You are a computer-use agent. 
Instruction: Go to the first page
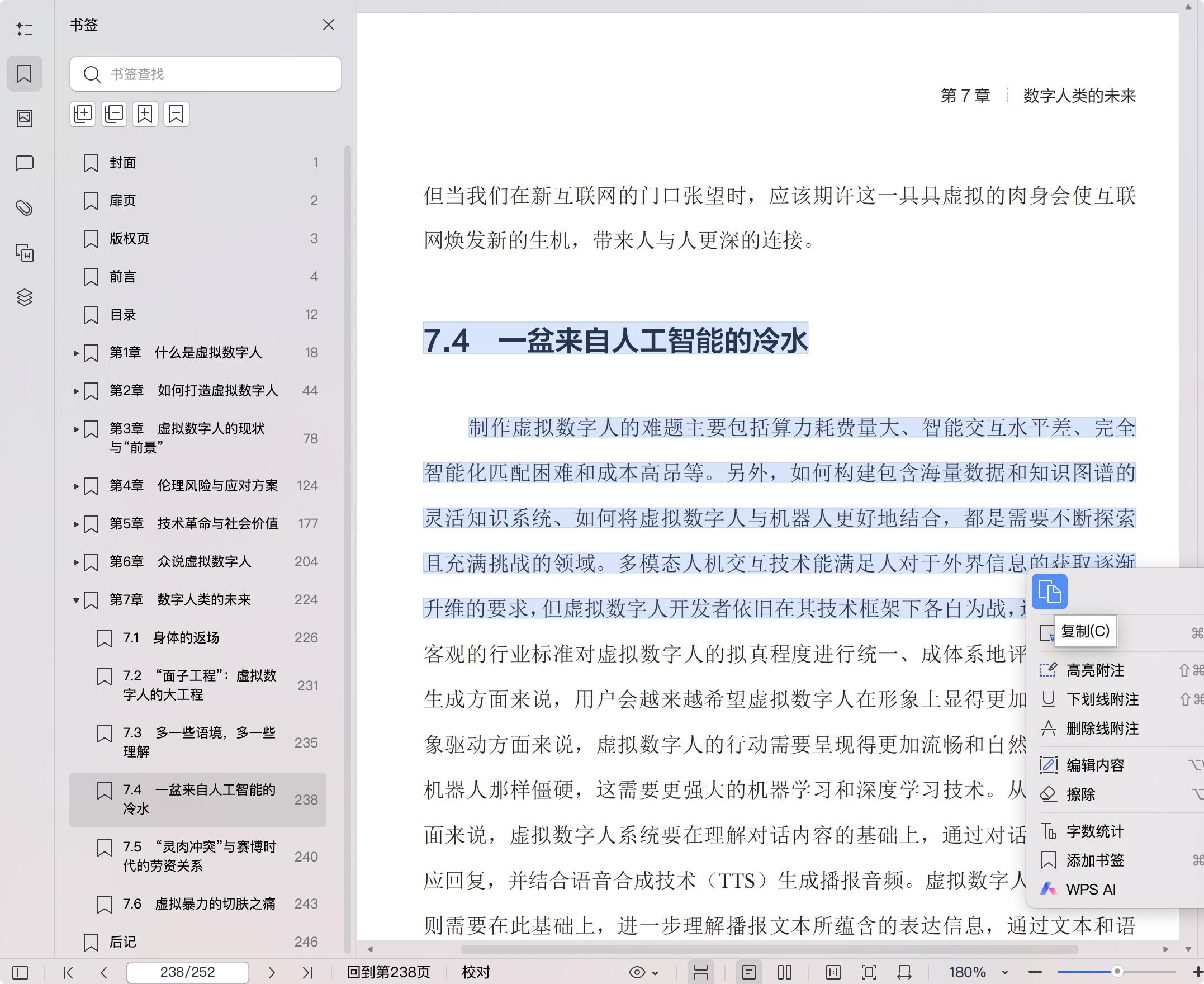click(x=68, y=973)
